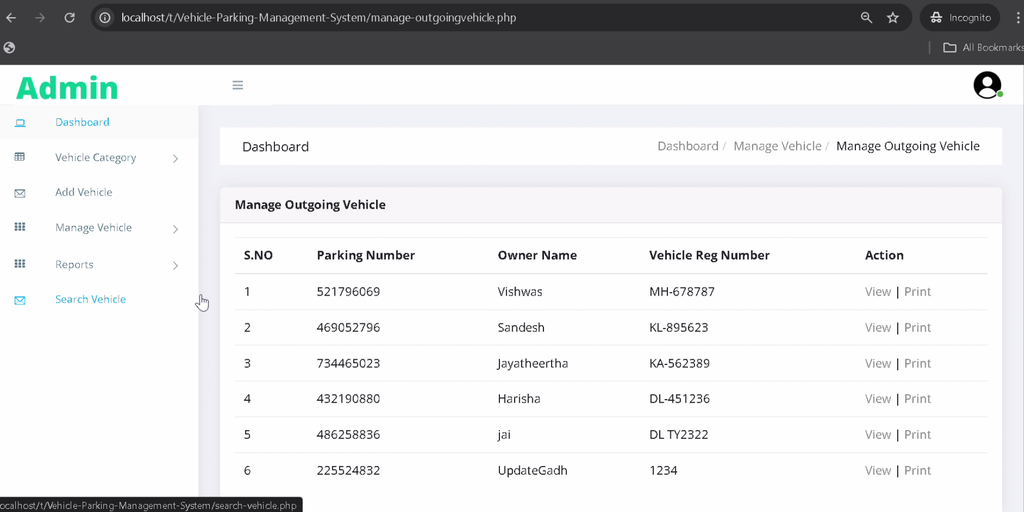The image size is (1024, 512).
Task: Click the Admin logo
Action: 67,88
